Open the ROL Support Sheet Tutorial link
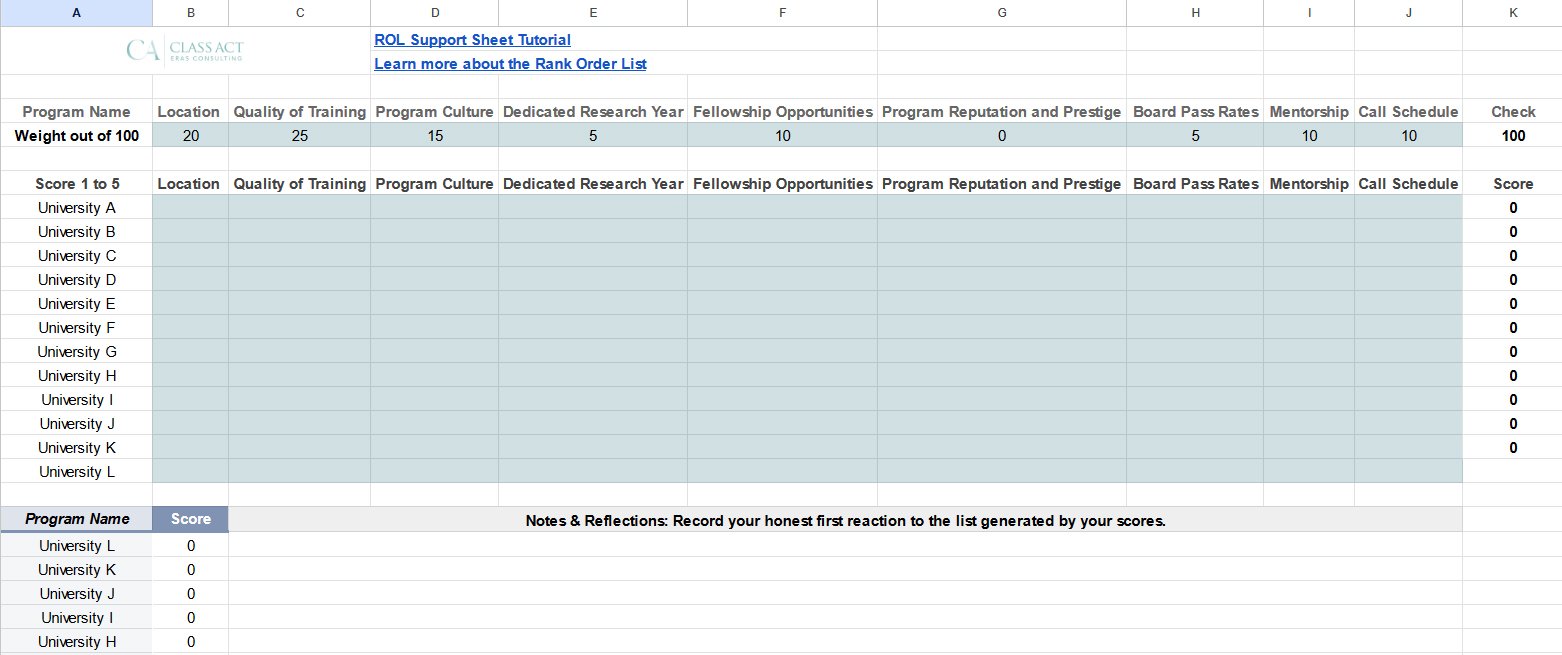The width and height of the screenshot is (1562, 655). pos(472,40)
